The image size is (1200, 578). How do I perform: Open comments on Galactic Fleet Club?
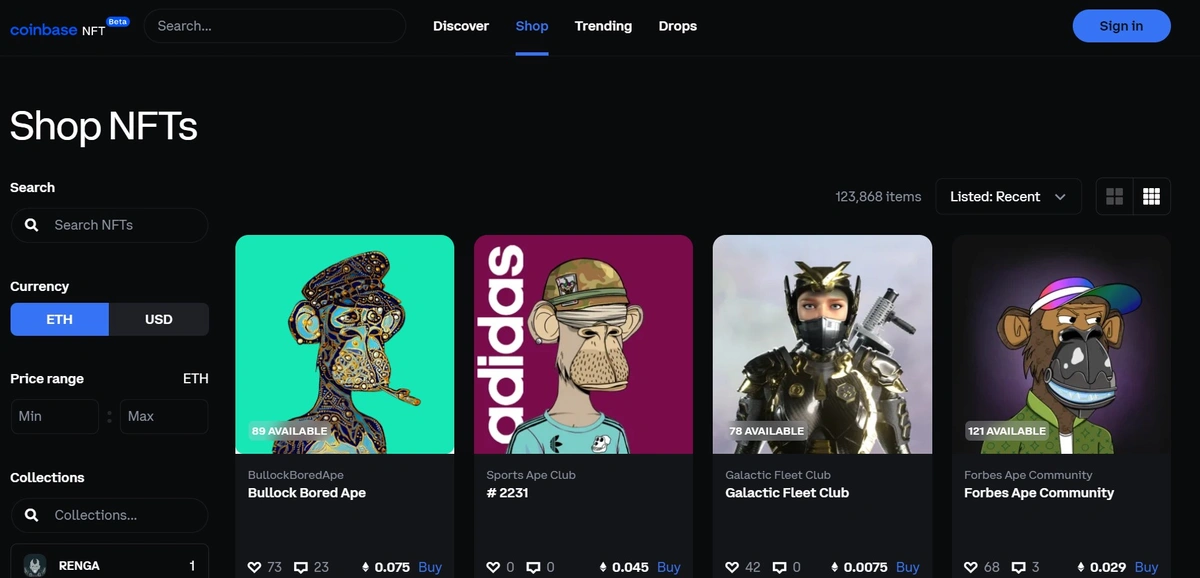click(x=779, y=567)
